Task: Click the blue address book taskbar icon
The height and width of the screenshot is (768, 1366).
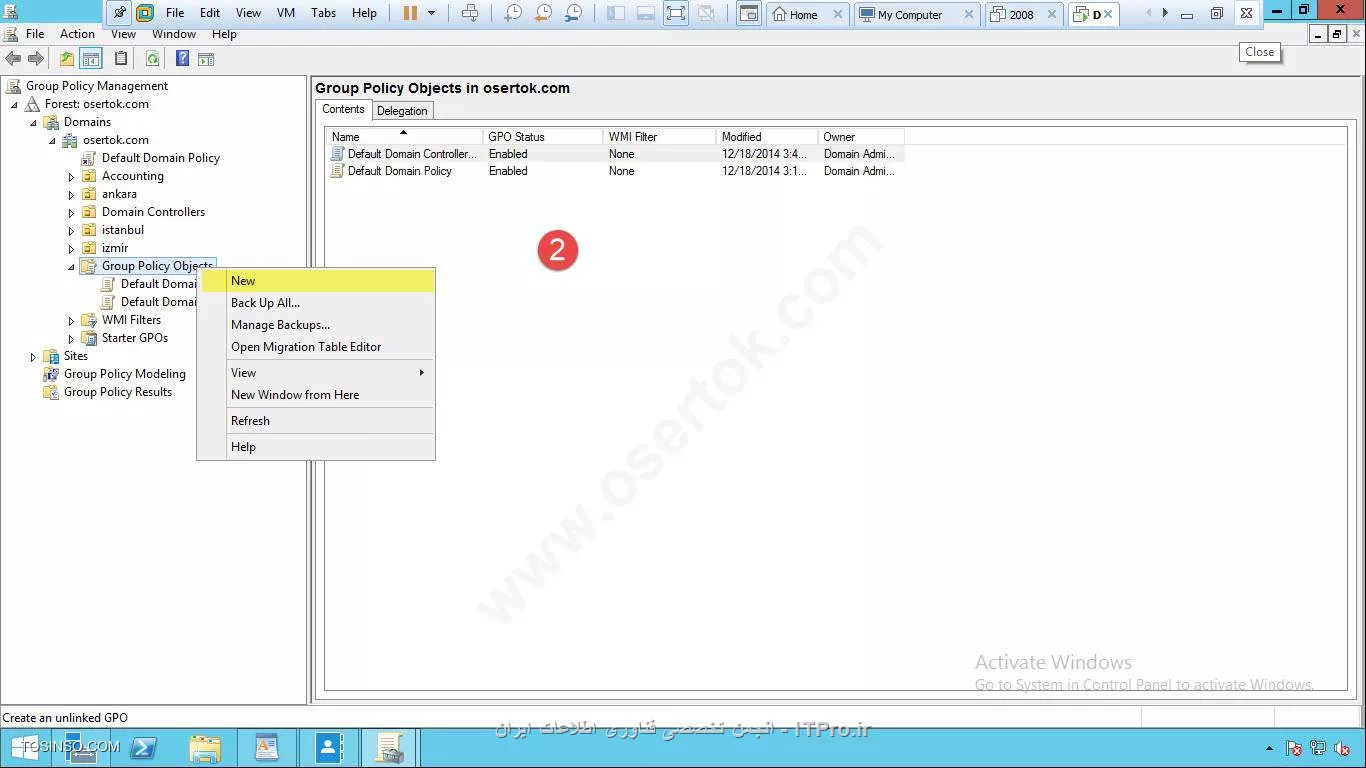Action: [x=328, y=747]
